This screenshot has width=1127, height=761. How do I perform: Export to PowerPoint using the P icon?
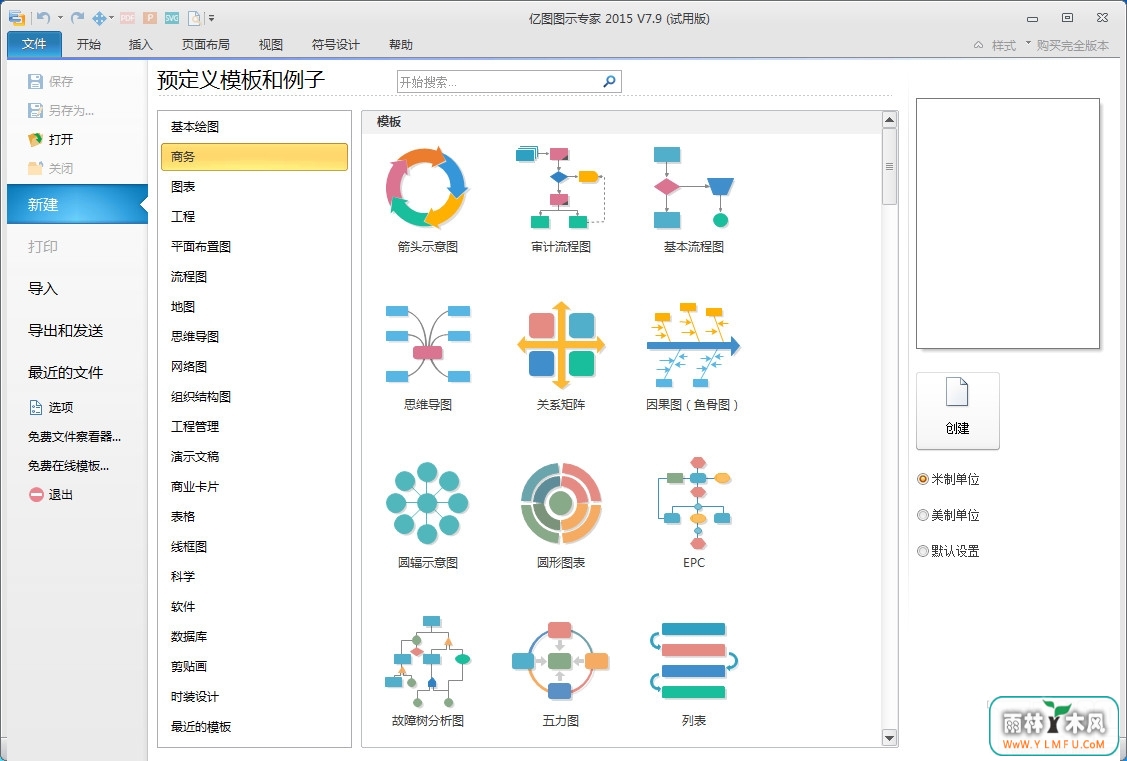tap(150, 18)
